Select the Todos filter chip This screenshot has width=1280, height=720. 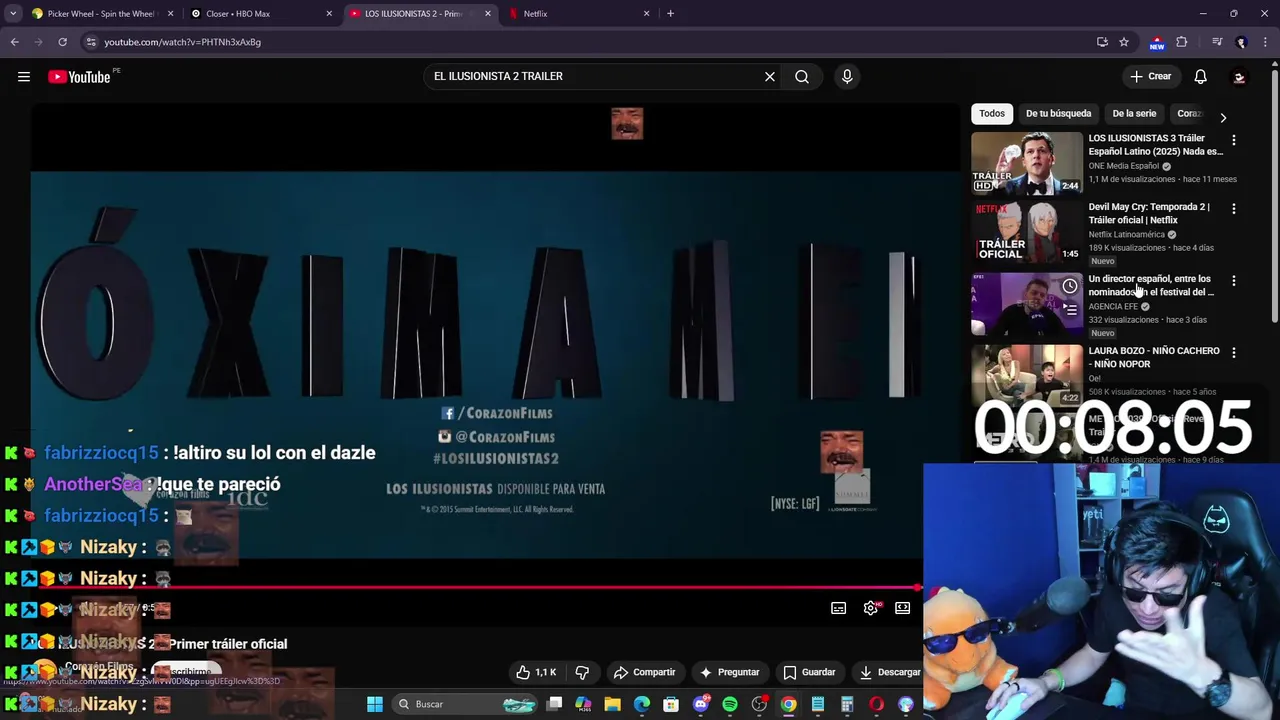(992, 113)
